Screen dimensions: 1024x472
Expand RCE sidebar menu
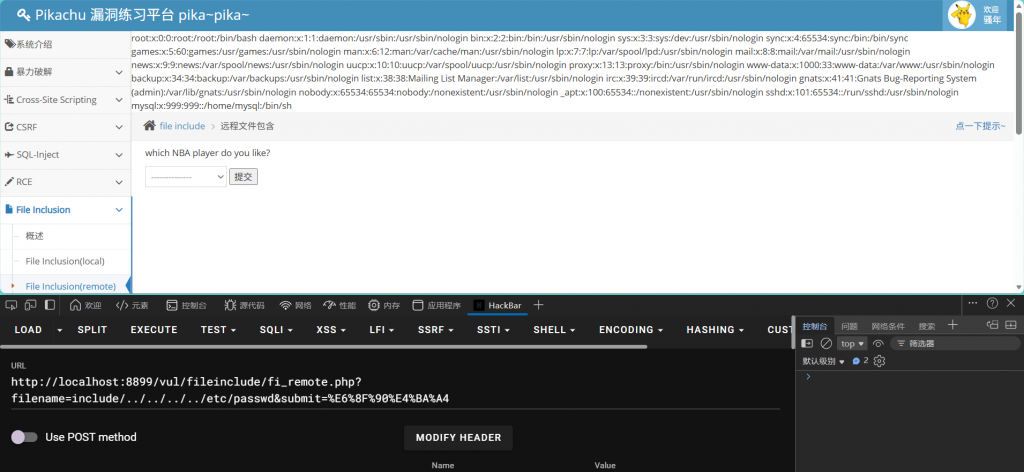click(x=65, y=182)
